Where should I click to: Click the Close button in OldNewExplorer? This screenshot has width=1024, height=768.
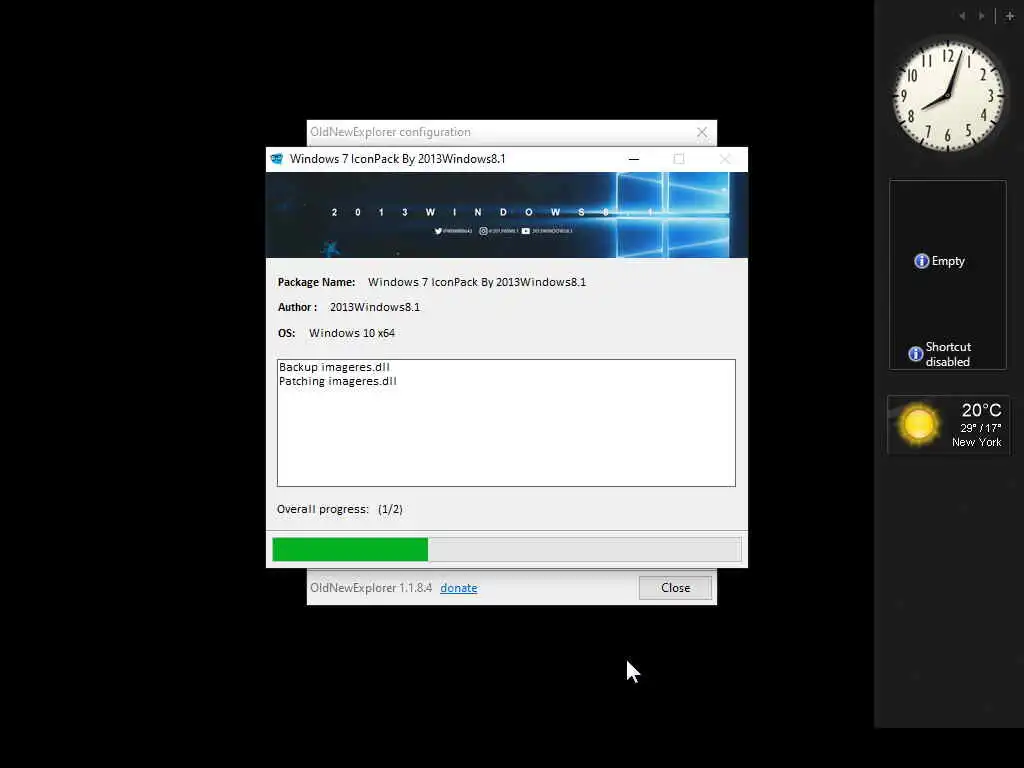pyautogui.click(x=675, y=588)
